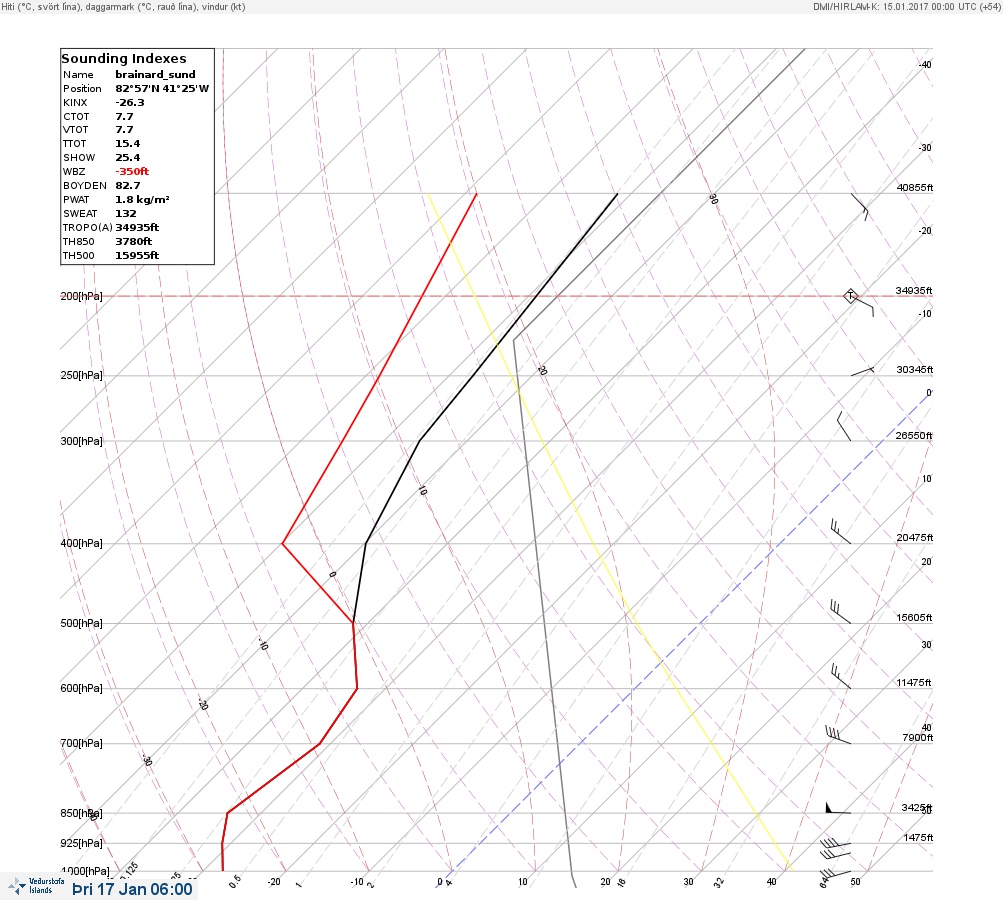This screenshot has height=900, width=1003.
Task: Click the DMI/HIRLAM-K model run header text
Action: (x=906, y=6)
